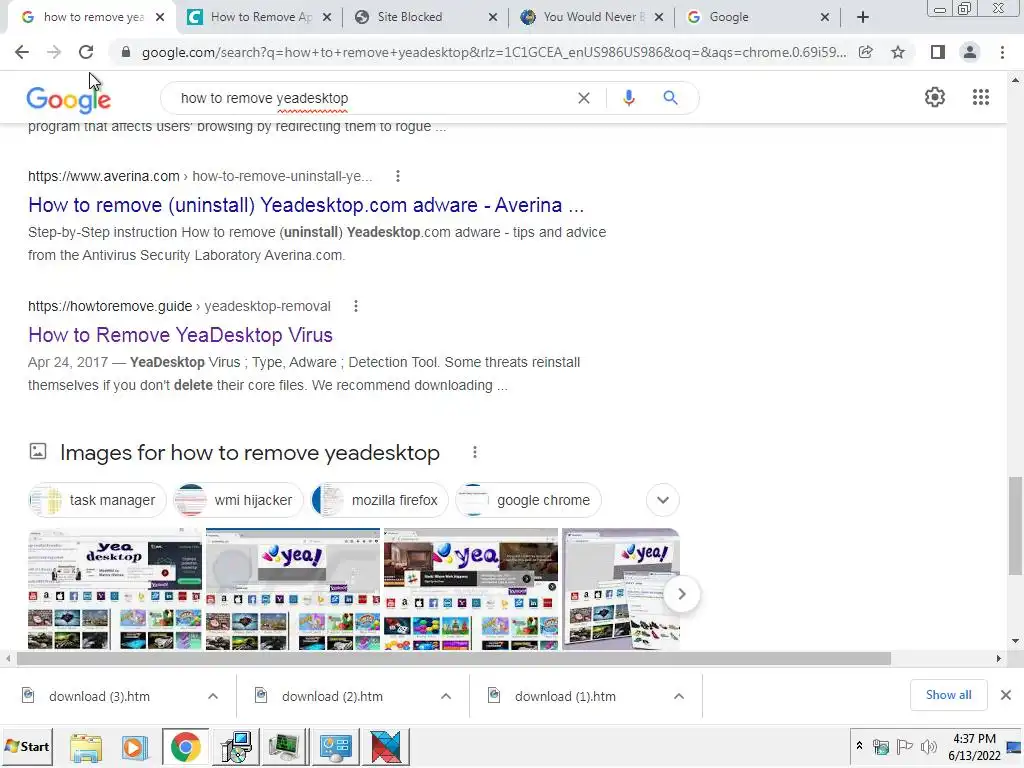Open download (2).htm file
1024x768 pixels.
332,696
